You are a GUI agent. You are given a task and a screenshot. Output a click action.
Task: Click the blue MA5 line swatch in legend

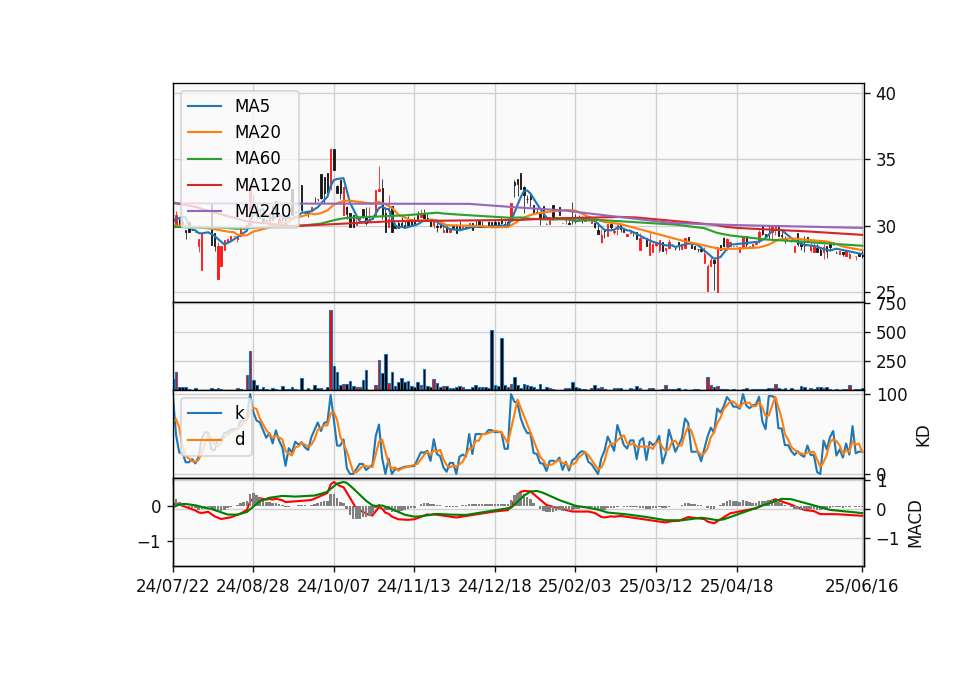click(204, 107)
